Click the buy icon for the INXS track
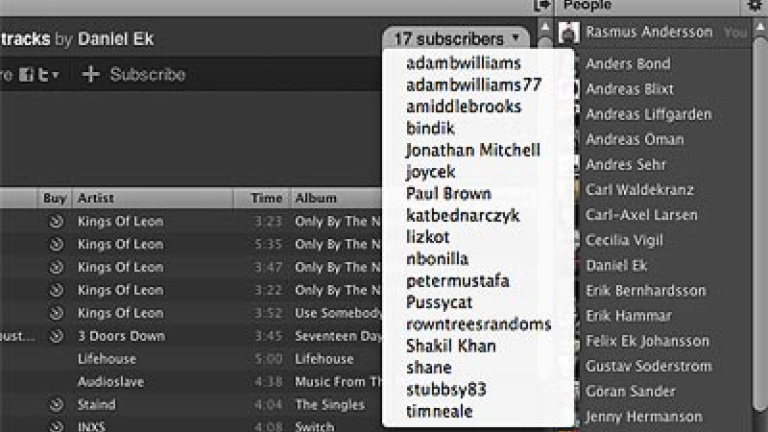Image resolution: width=768 pixels, height=432 pixels. [56, 427]
